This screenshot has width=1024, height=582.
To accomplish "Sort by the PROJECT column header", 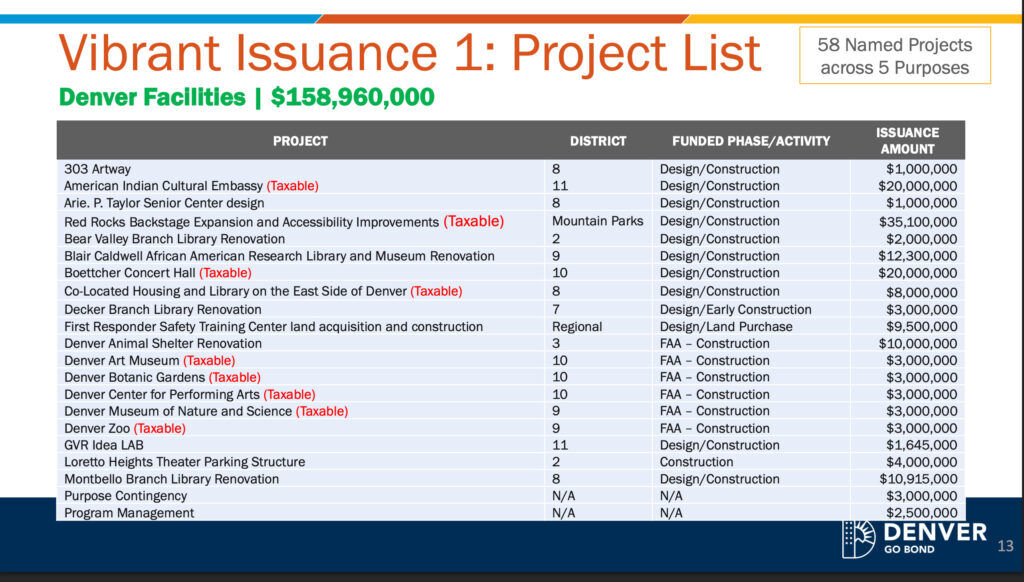I will (x=300, y=141).
